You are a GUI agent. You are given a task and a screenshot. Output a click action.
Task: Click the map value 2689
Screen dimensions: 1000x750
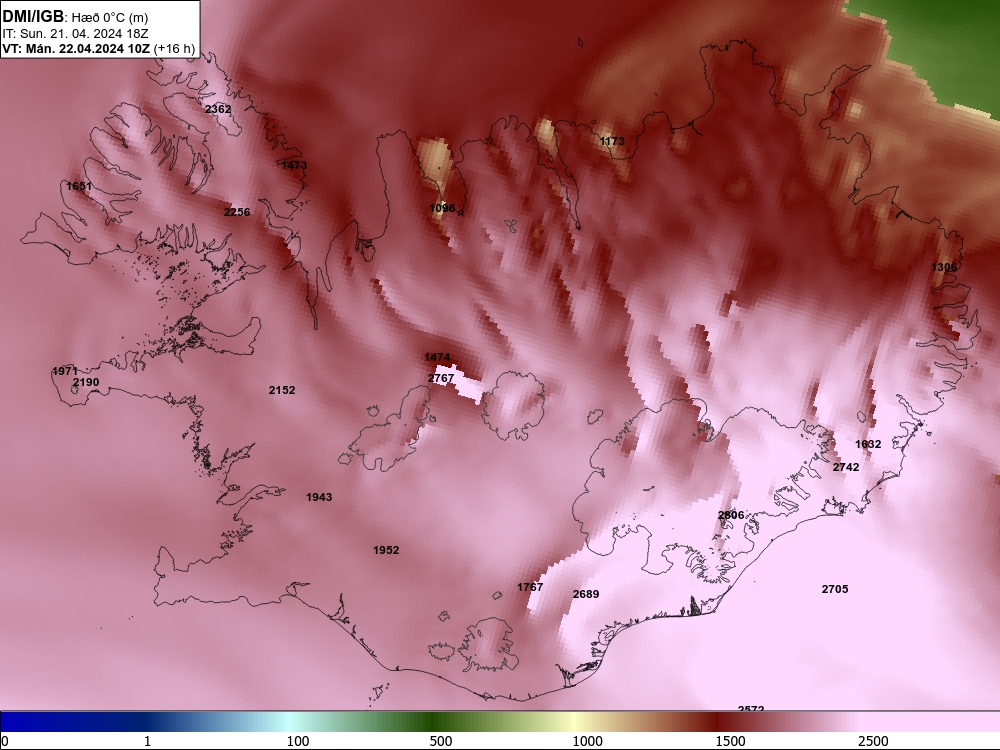pyautogui.click(x=585, y=594)
